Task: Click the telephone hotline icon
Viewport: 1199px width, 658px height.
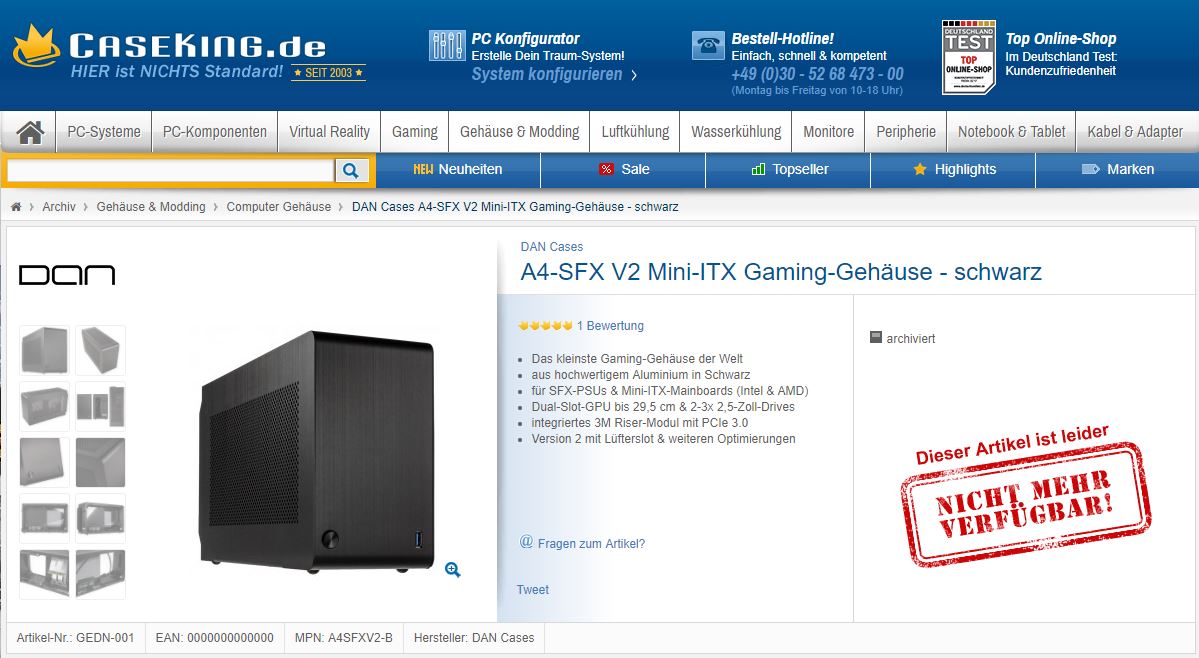Action: (708, 46)
